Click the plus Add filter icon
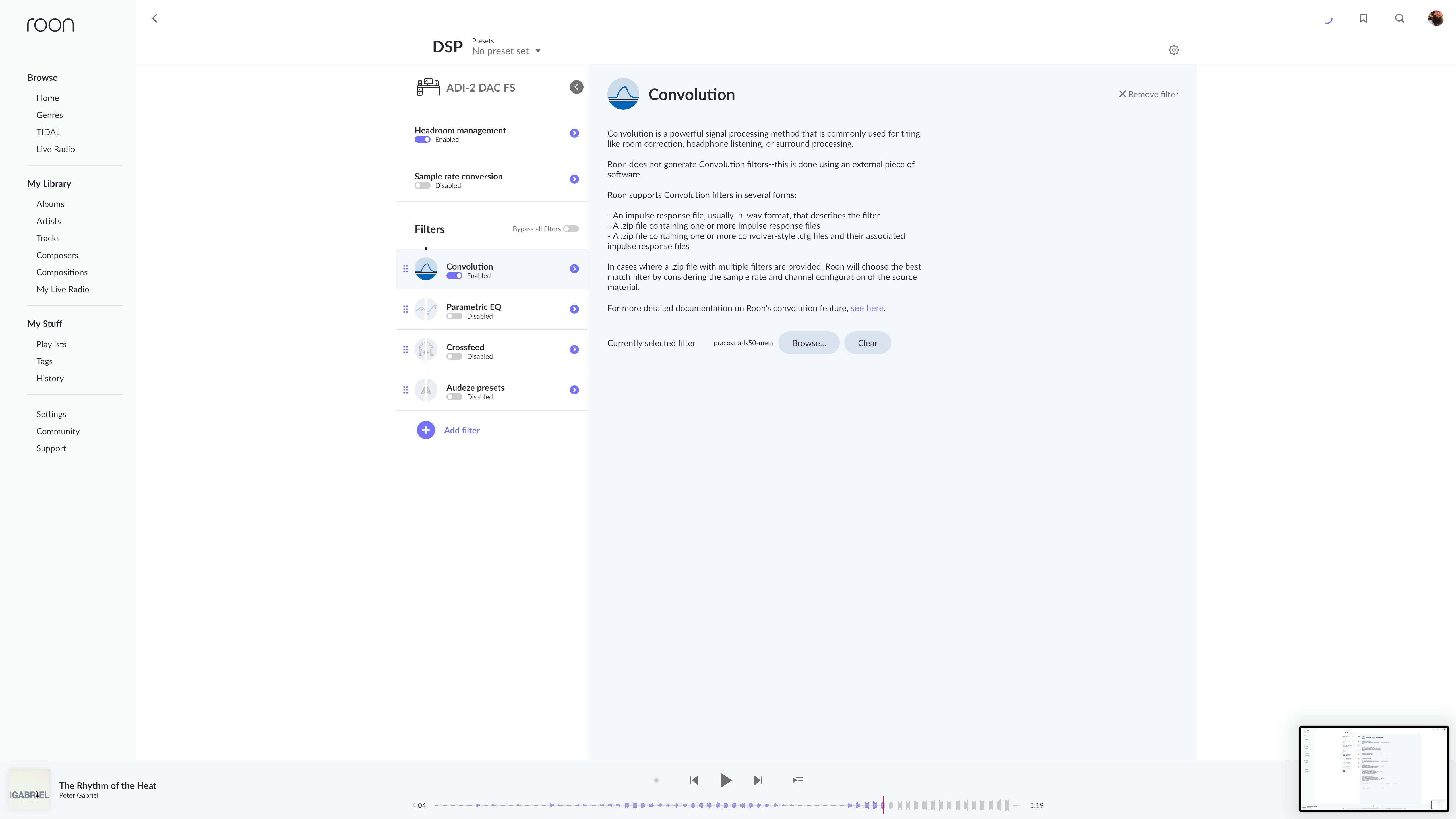The width and height of the screenshot is (1456, 819). coord(426,430)
